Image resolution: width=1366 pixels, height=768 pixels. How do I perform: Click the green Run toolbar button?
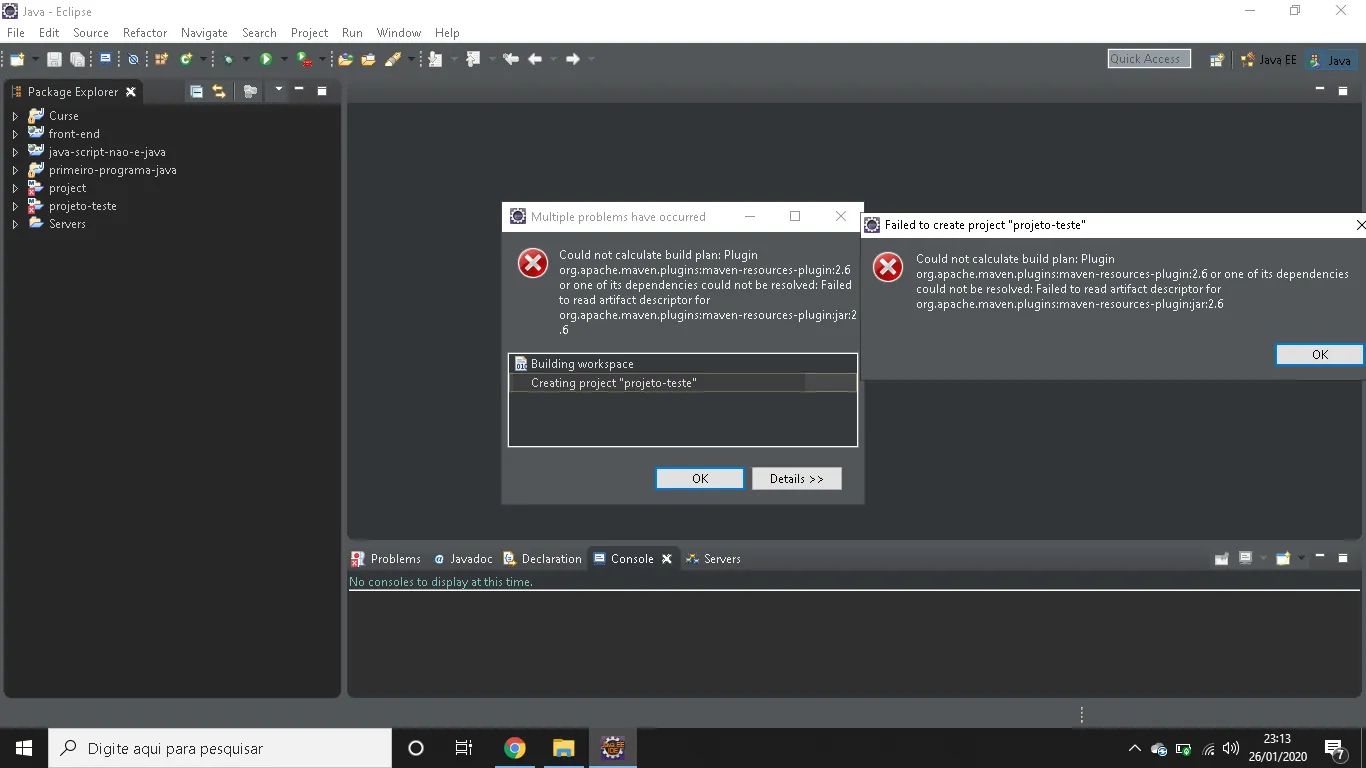266,60
